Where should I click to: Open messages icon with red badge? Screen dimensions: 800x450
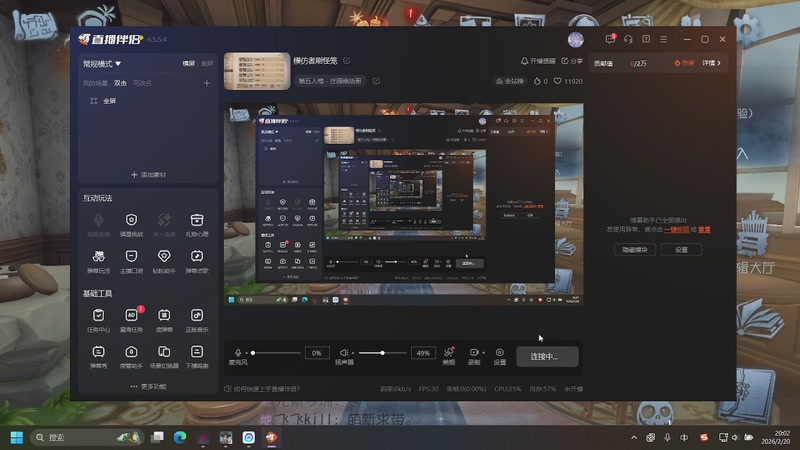pos(610,39)
